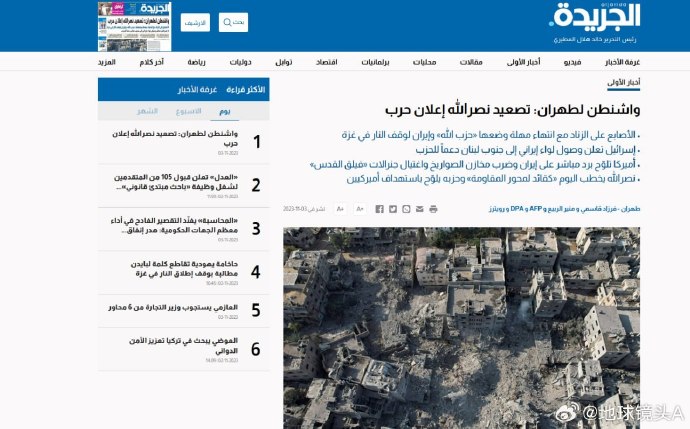Switch to الأكثر قراءة (Most Read) tab
690x429 pixels.
point(246,89)
